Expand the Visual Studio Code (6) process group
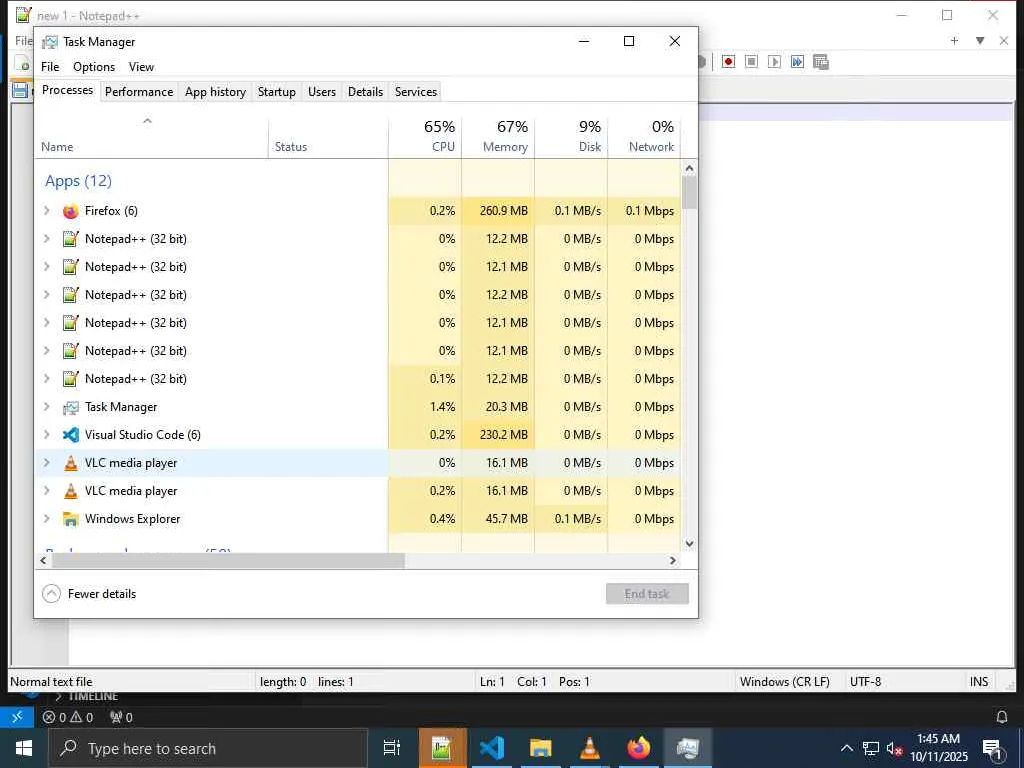Viewport: 1024px width, 768px height. tap(46, 434)
